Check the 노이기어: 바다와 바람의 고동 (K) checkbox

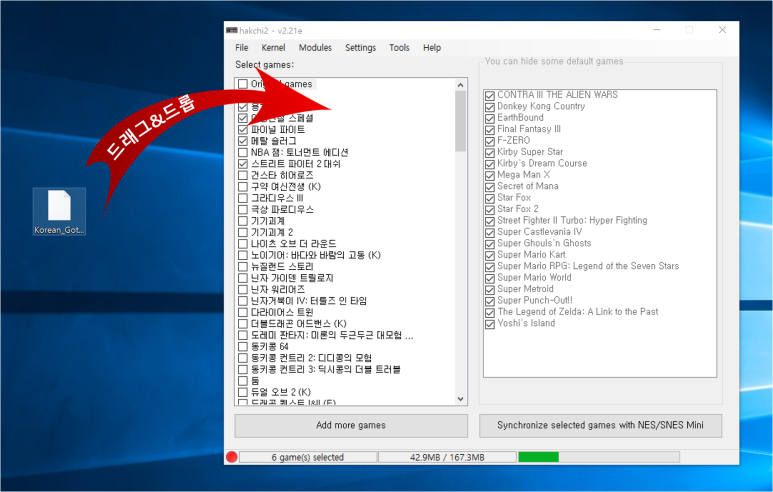(243, 255)
